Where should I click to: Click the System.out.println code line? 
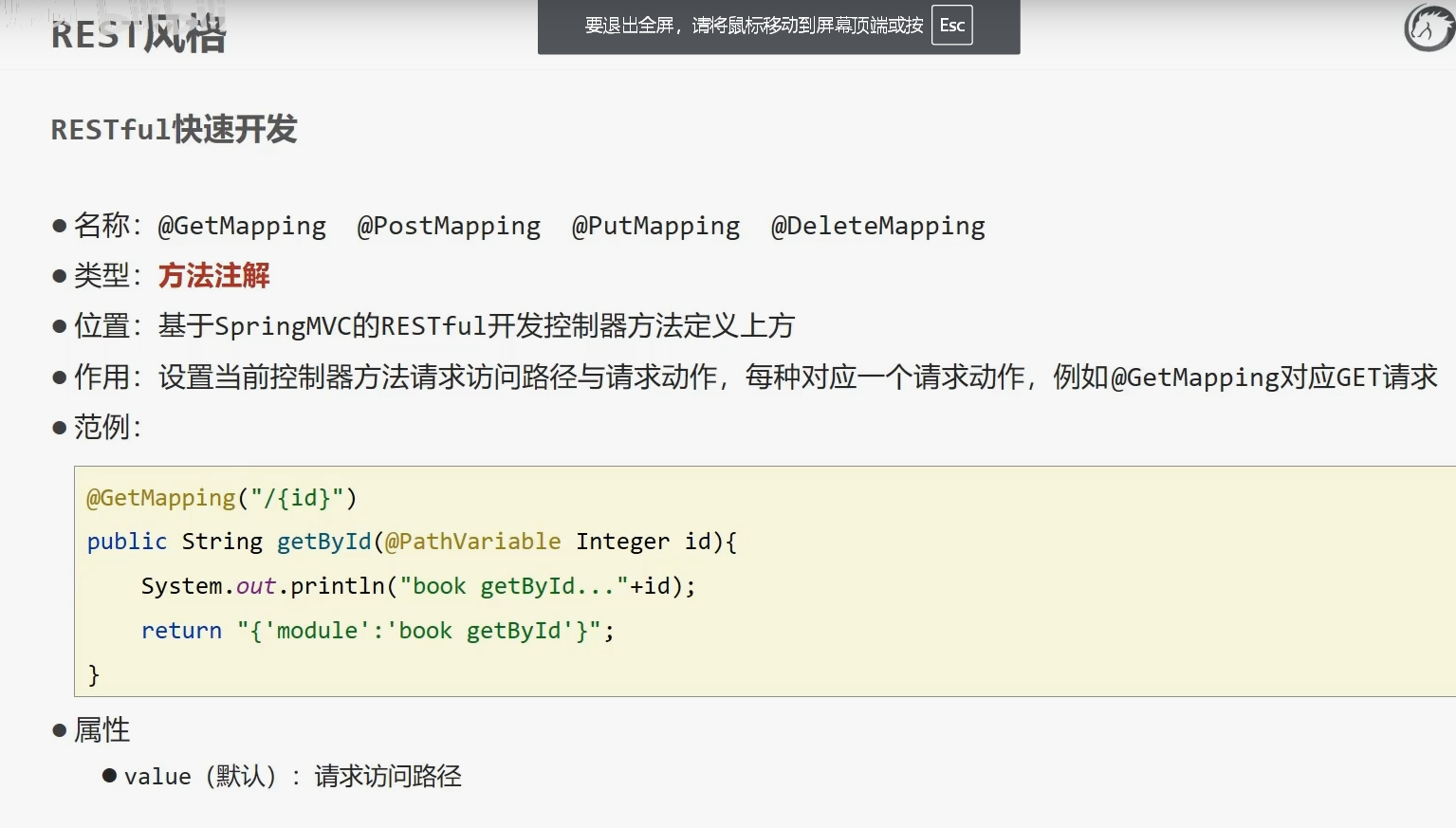click(x=417, y=586)
